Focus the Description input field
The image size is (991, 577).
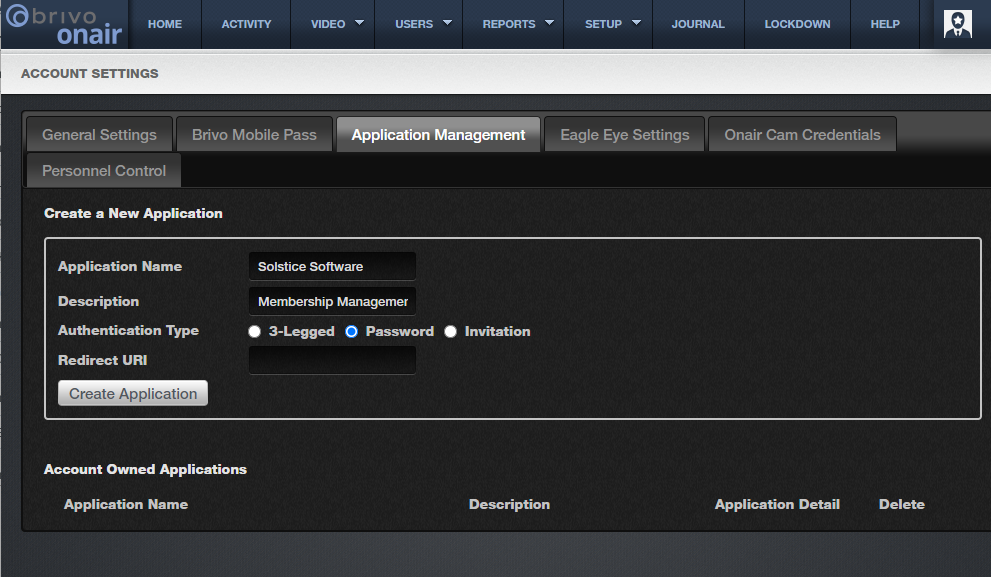point(332,301)
